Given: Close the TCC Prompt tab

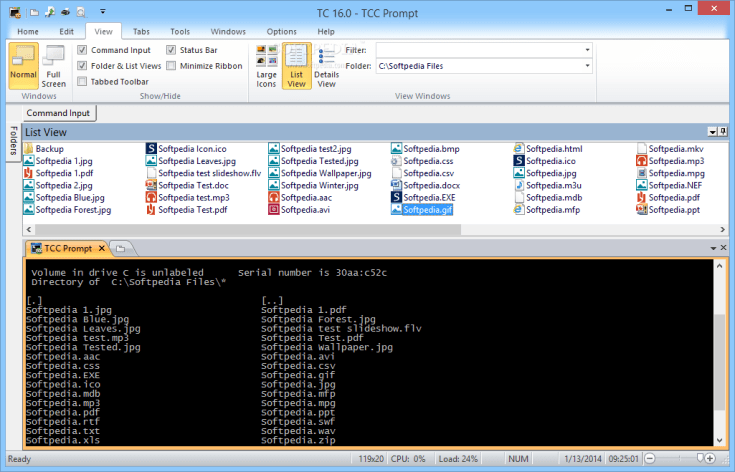Looking at the screenshot, I should pos(101,248).
